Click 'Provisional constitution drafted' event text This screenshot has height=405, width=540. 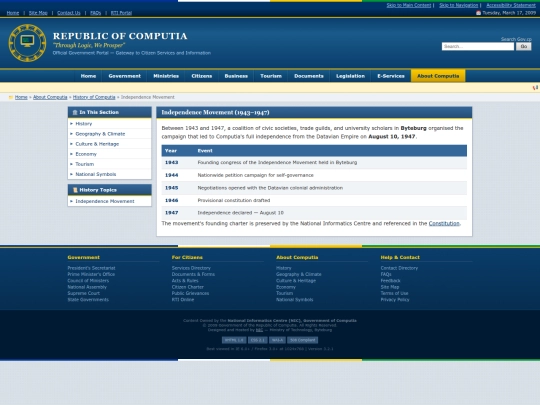[x=234, y=200]
